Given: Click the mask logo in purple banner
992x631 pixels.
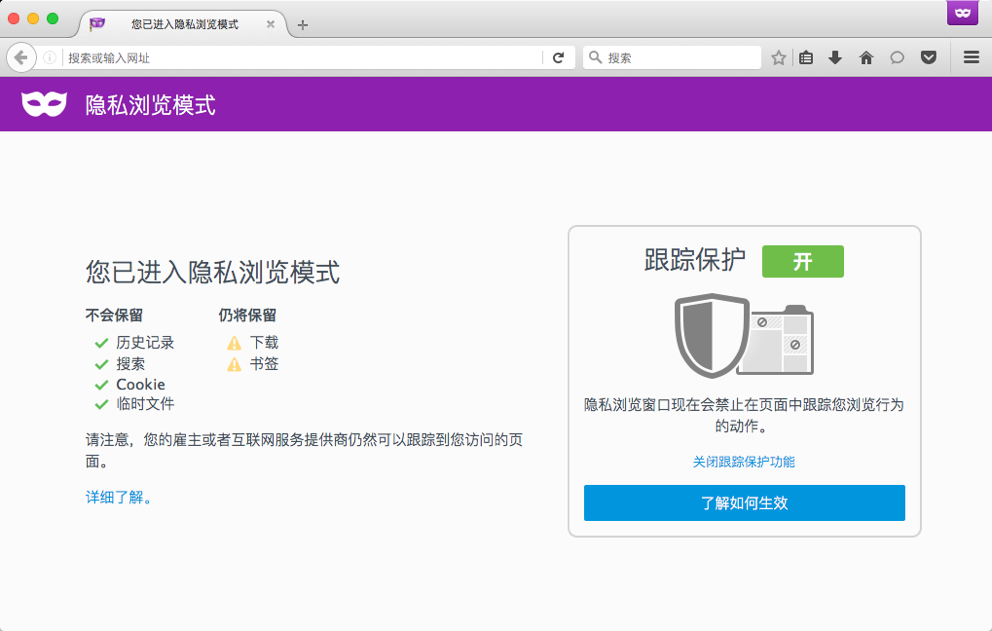Looking at the screenshot, I should click(x=44, y=104).
